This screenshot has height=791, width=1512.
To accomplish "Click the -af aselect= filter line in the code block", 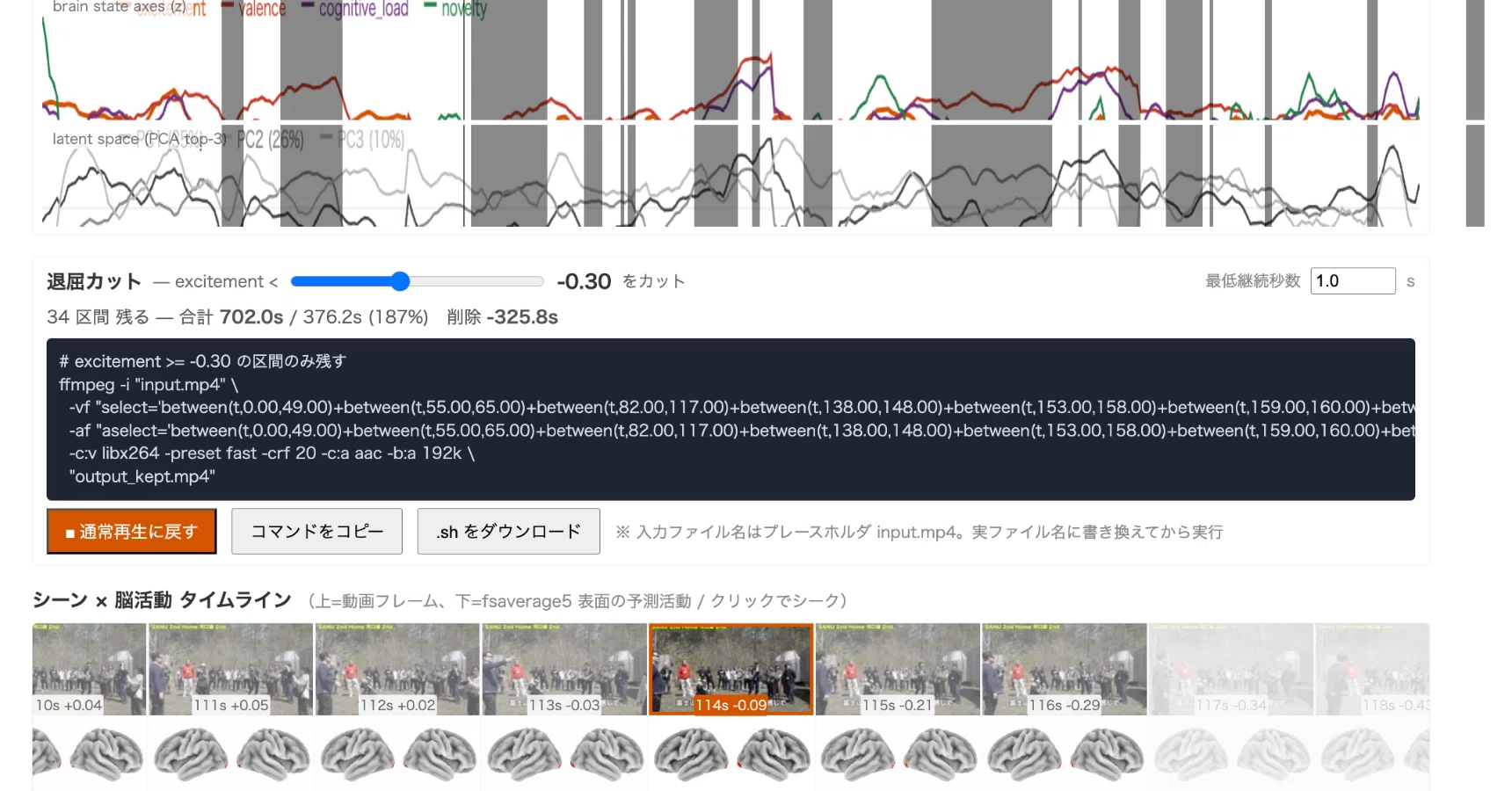I will [x=742, y=430].
